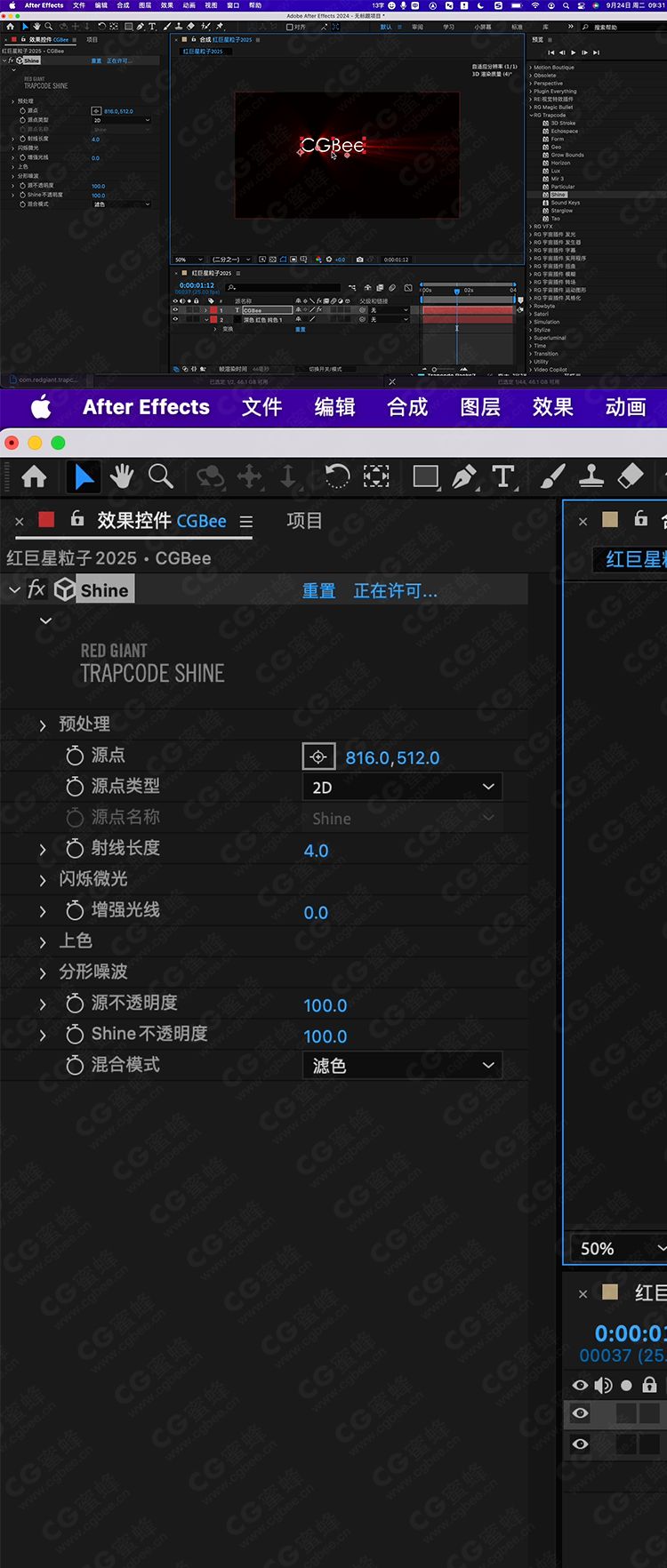Screen dimensions: 667x1568
Task: Select the Pan Behind anchor tool in enlarged toolbar
Action: click(376, 476)
